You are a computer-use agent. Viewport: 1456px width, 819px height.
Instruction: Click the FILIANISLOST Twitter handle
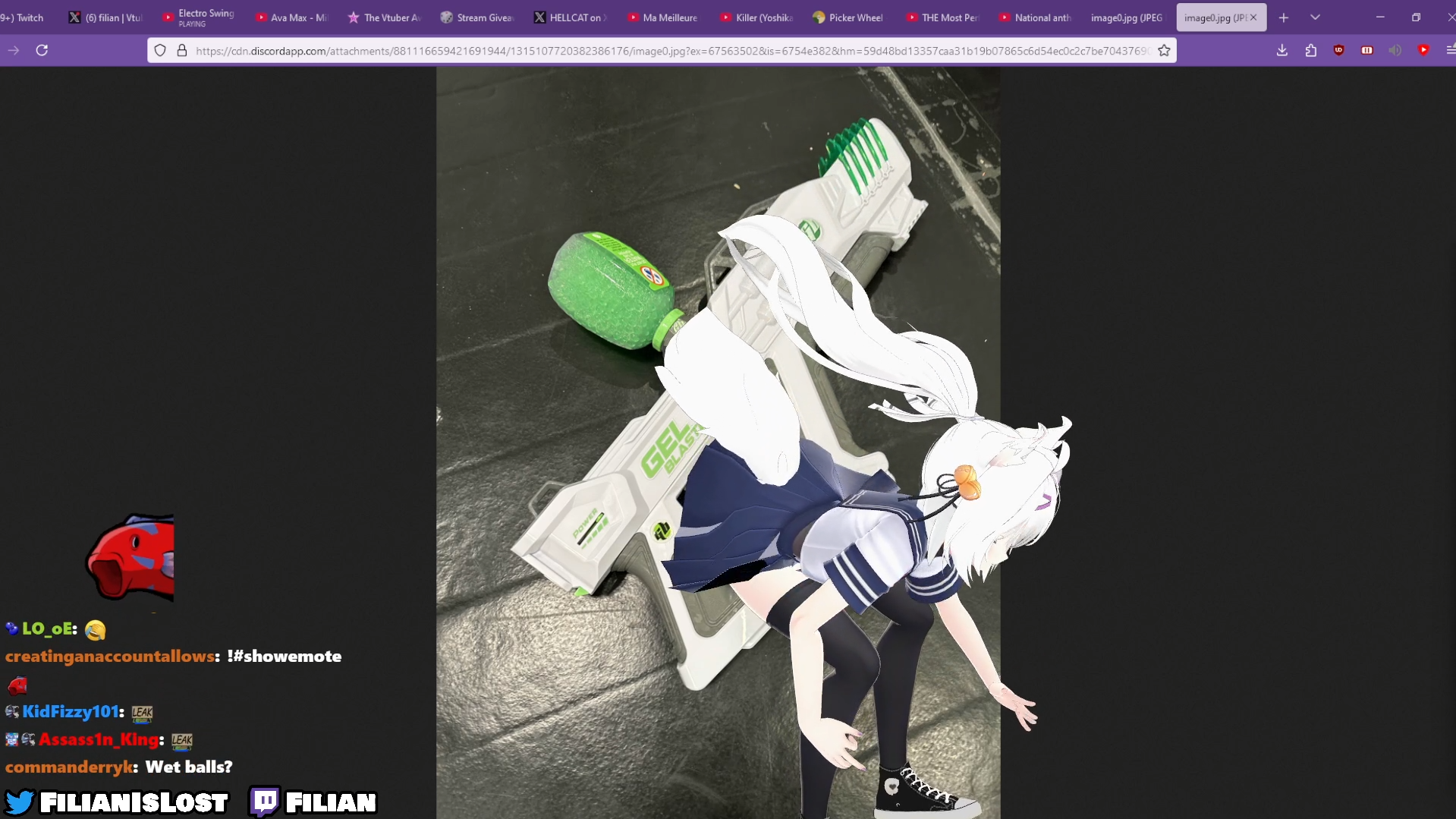134,802
